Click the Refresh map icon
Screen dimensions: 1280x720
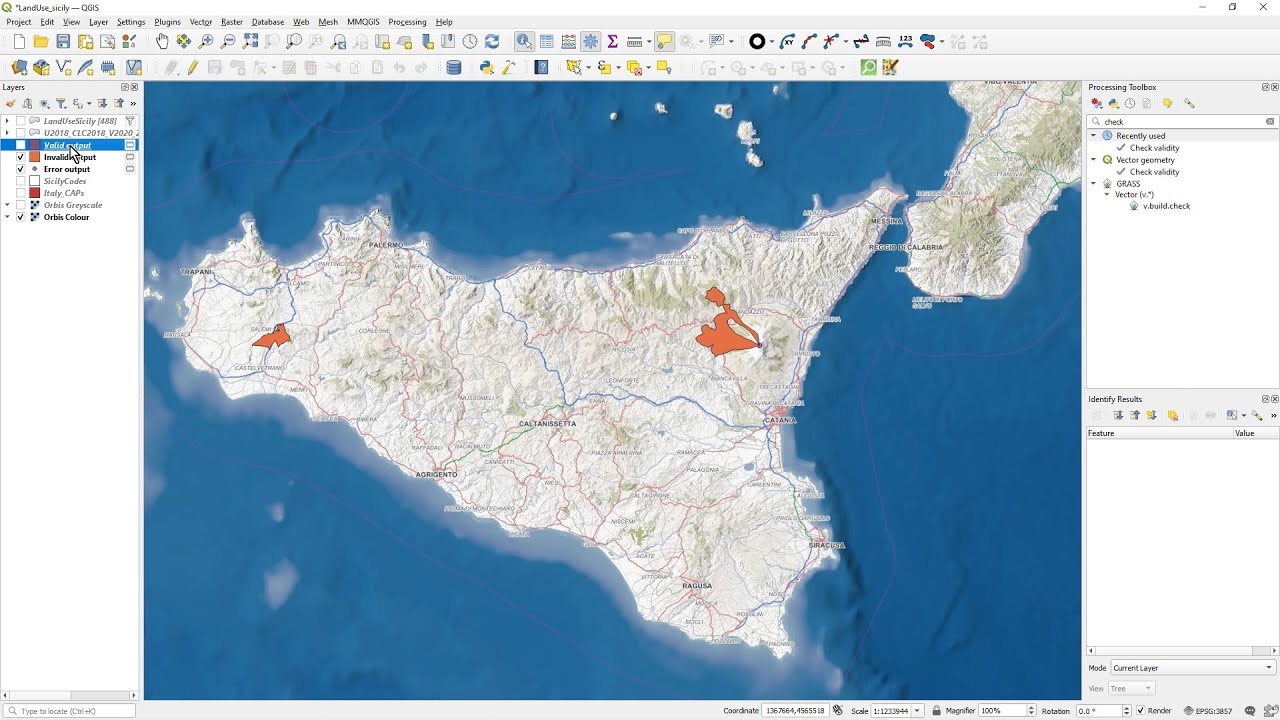[x=492, y=42]
